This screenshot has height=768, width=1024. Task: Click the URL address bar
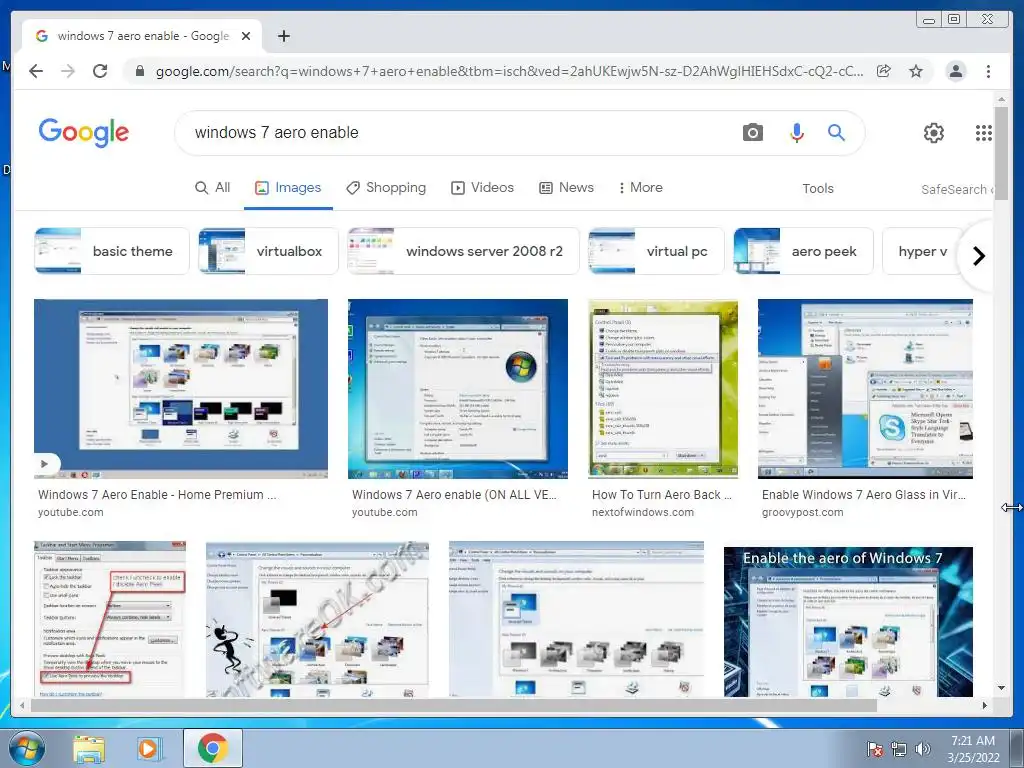pos(509,71)
